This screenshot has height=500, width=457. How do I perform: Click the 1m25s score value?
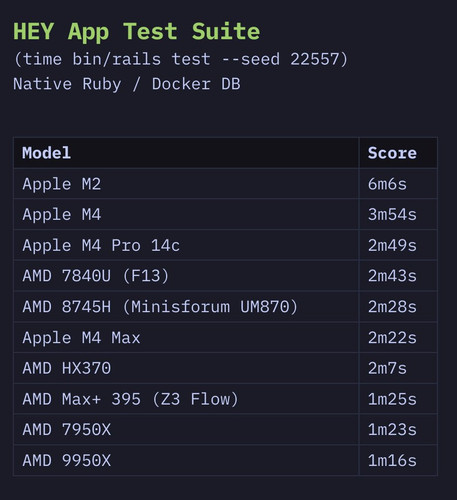(392, 399)
